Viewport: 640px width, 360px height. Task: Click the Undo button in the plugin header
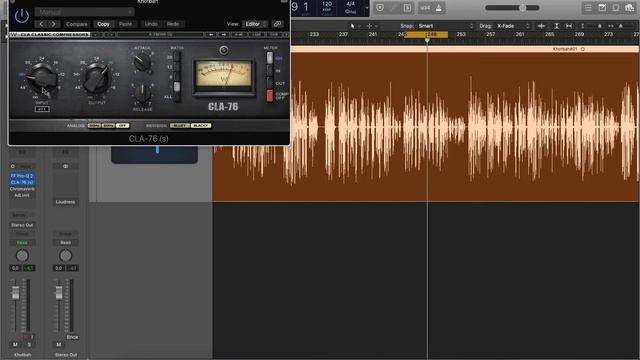(151, 24)
